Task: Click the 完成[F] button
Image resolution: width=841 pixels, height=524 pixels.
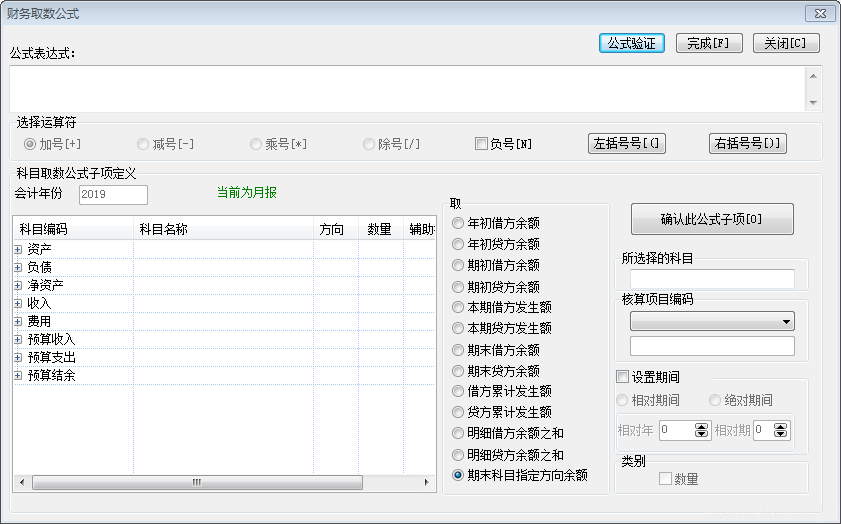Action: 708,44
